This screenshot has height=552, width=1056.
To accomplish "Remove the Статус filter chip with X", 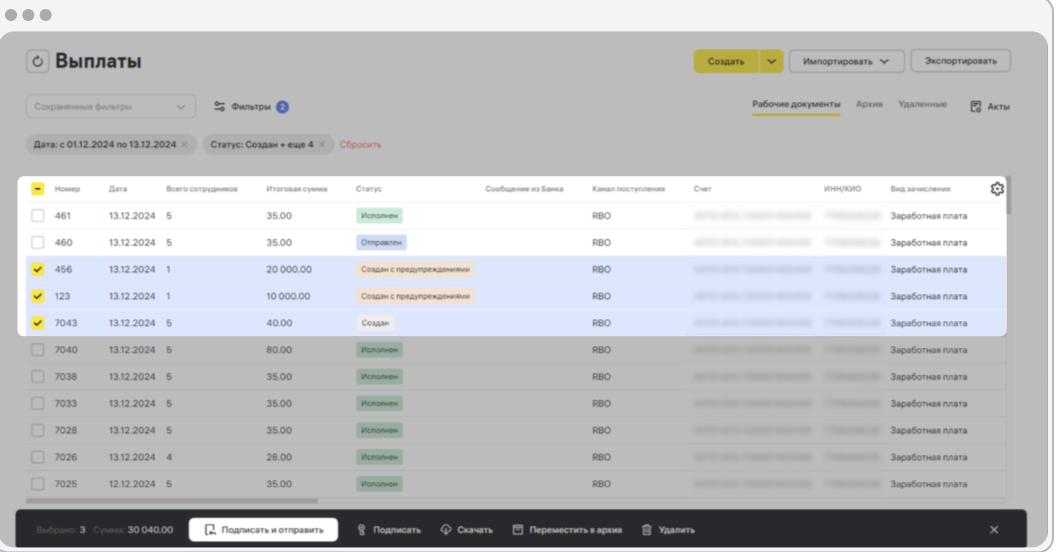I will click(x=322, y=145).
